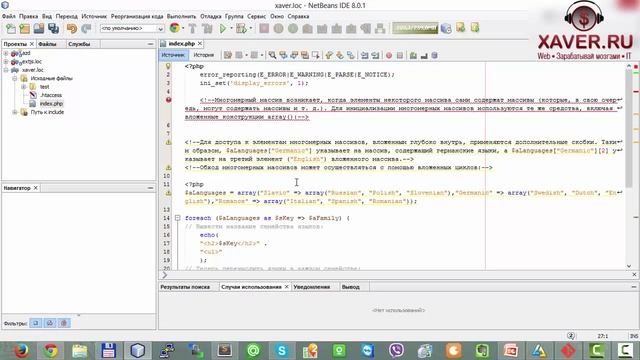
Task: Open the Результаты поиска tab
Action: pyautogui.click(x=185, y=287)
